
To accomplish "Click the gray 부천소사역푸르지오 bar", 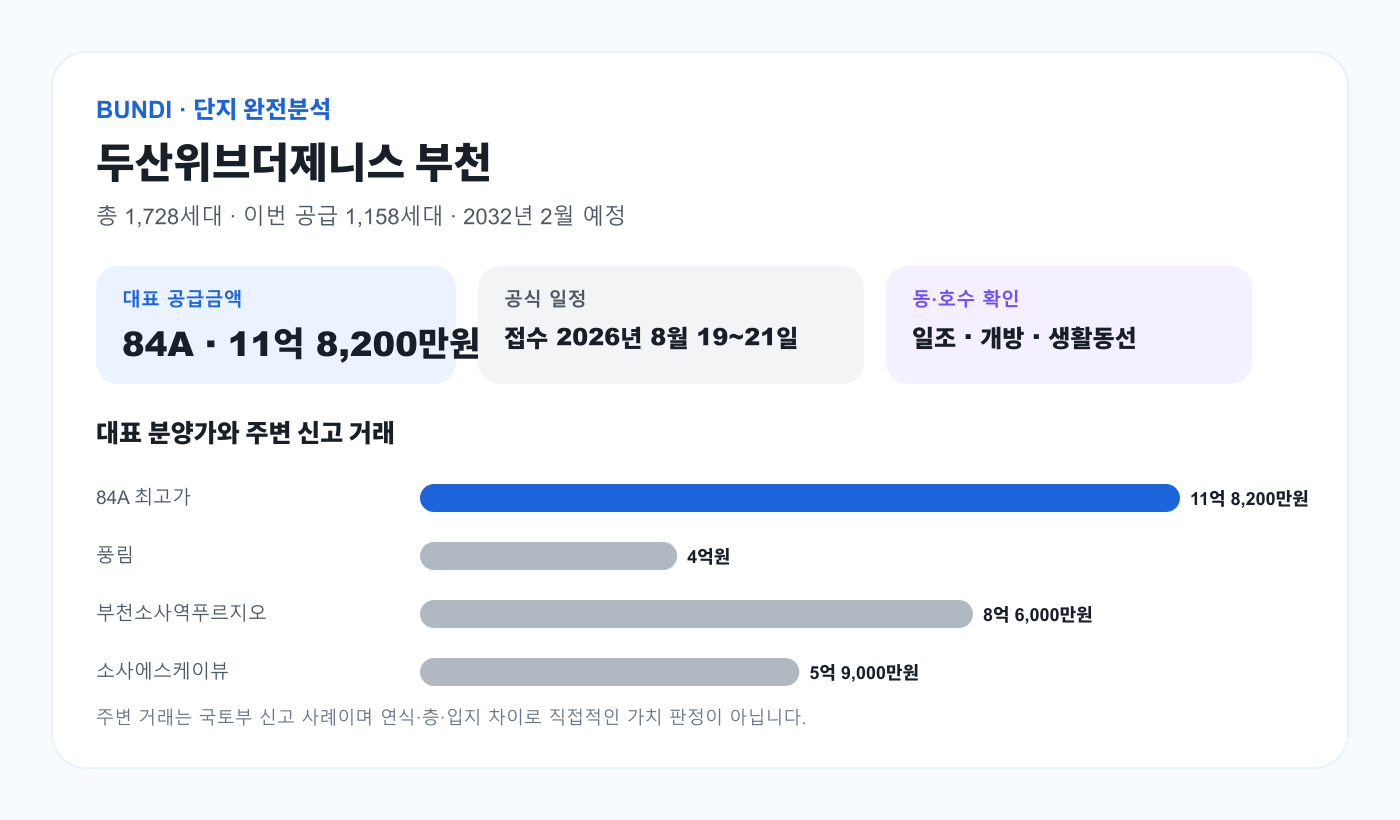I will (x=696, y=614).
